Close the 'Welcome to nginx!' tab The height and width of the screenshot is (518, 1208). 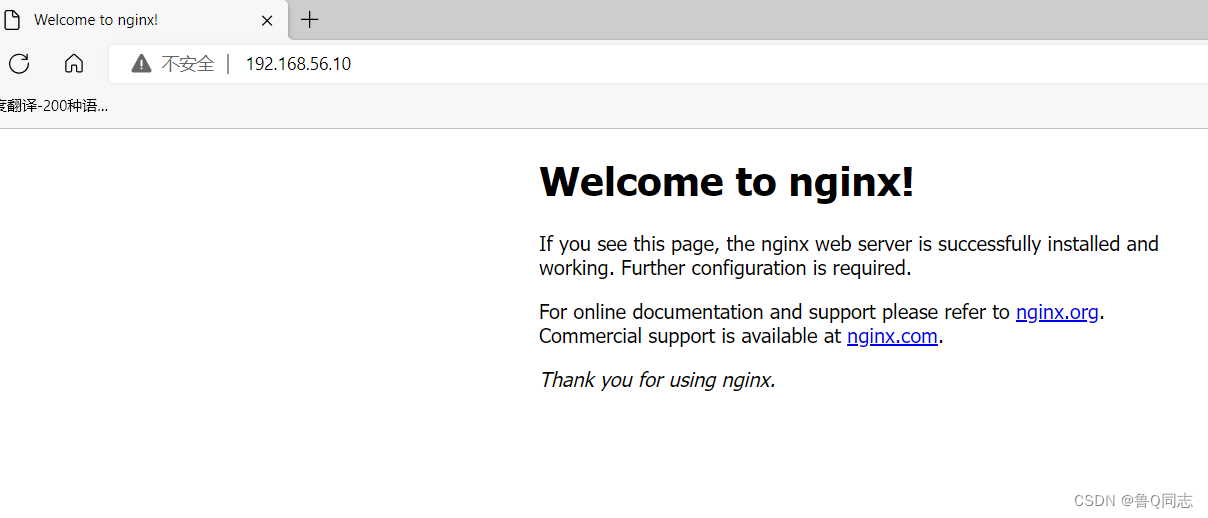(x=267, y=20)
